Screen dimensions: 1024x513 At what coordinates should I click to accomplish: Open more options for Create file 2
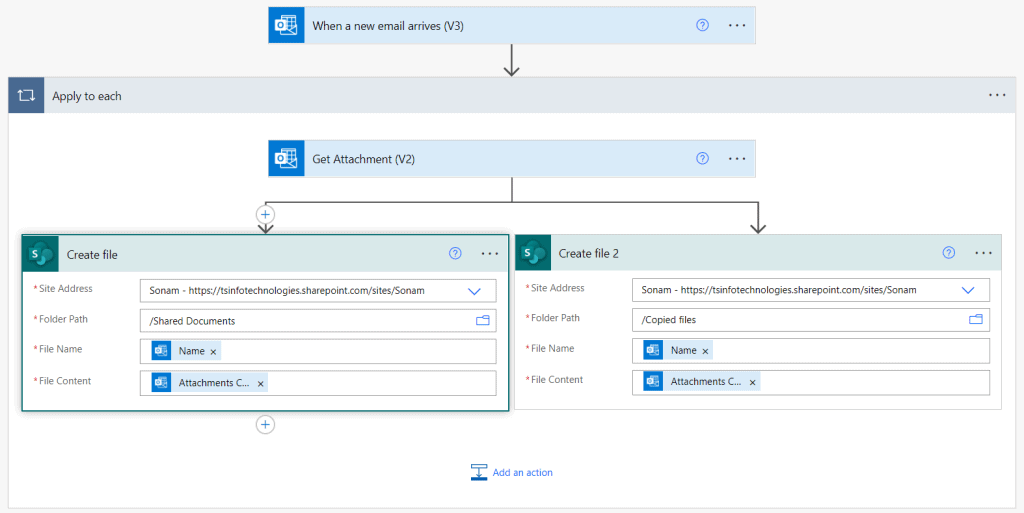(984, 253)
